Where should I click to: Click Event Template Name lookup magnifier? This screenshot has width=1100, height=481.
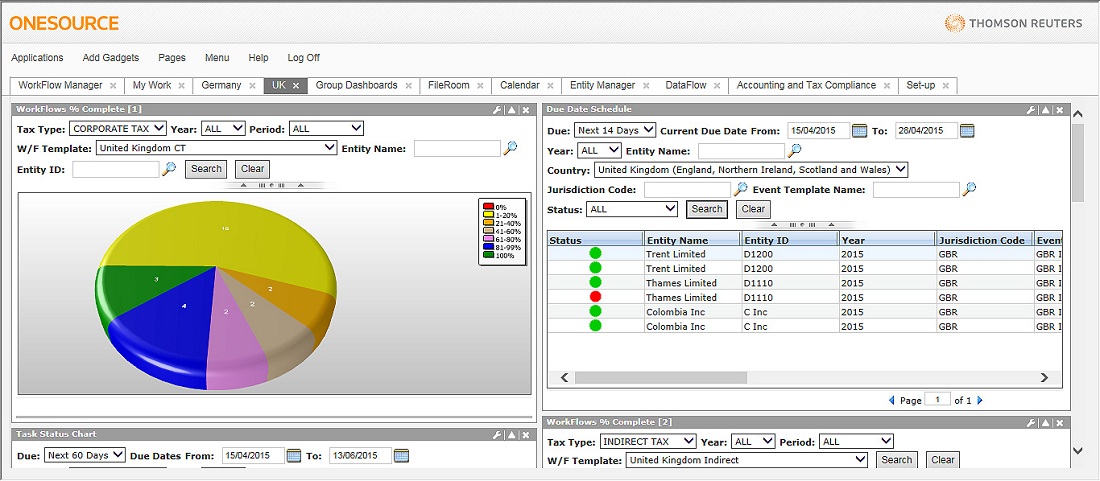969,189
